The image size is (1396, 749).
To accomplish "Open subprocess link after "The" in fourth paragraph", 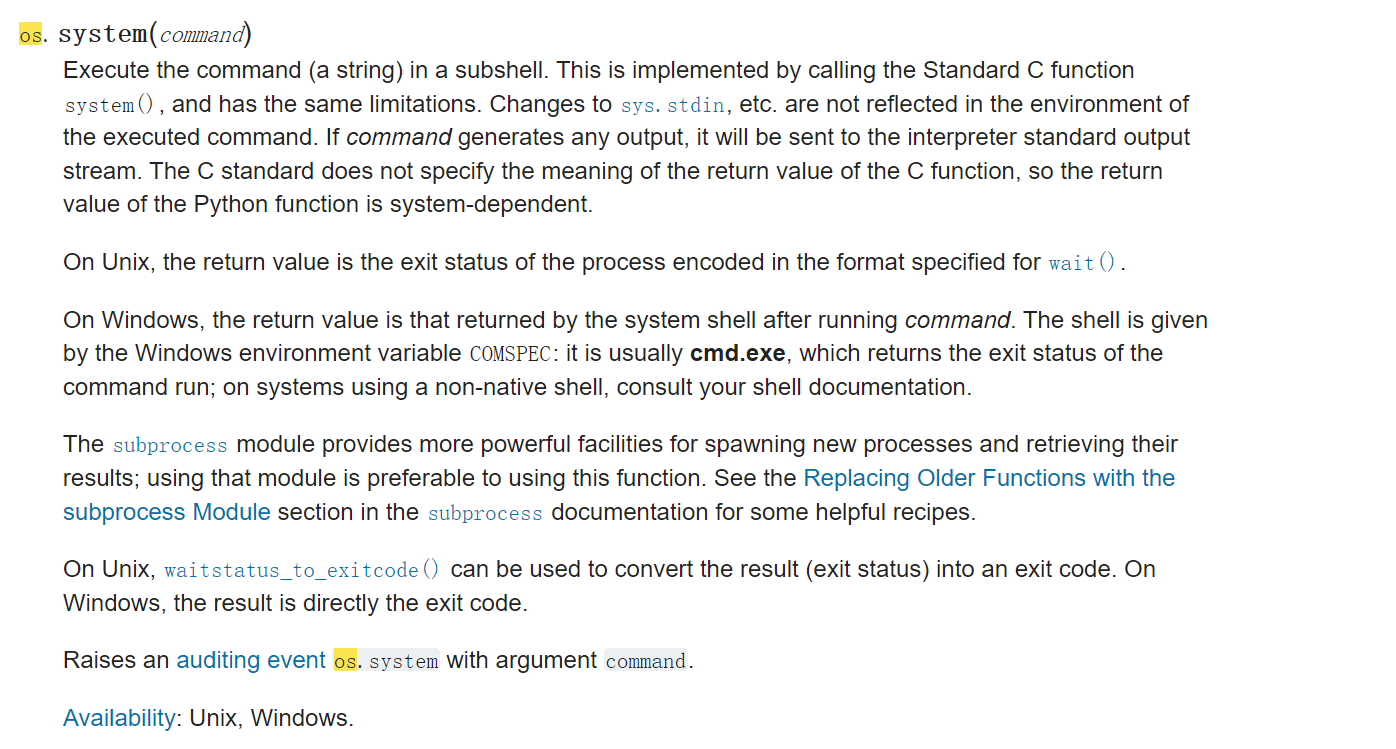I will pyautogui.click(x=170, y=445).
